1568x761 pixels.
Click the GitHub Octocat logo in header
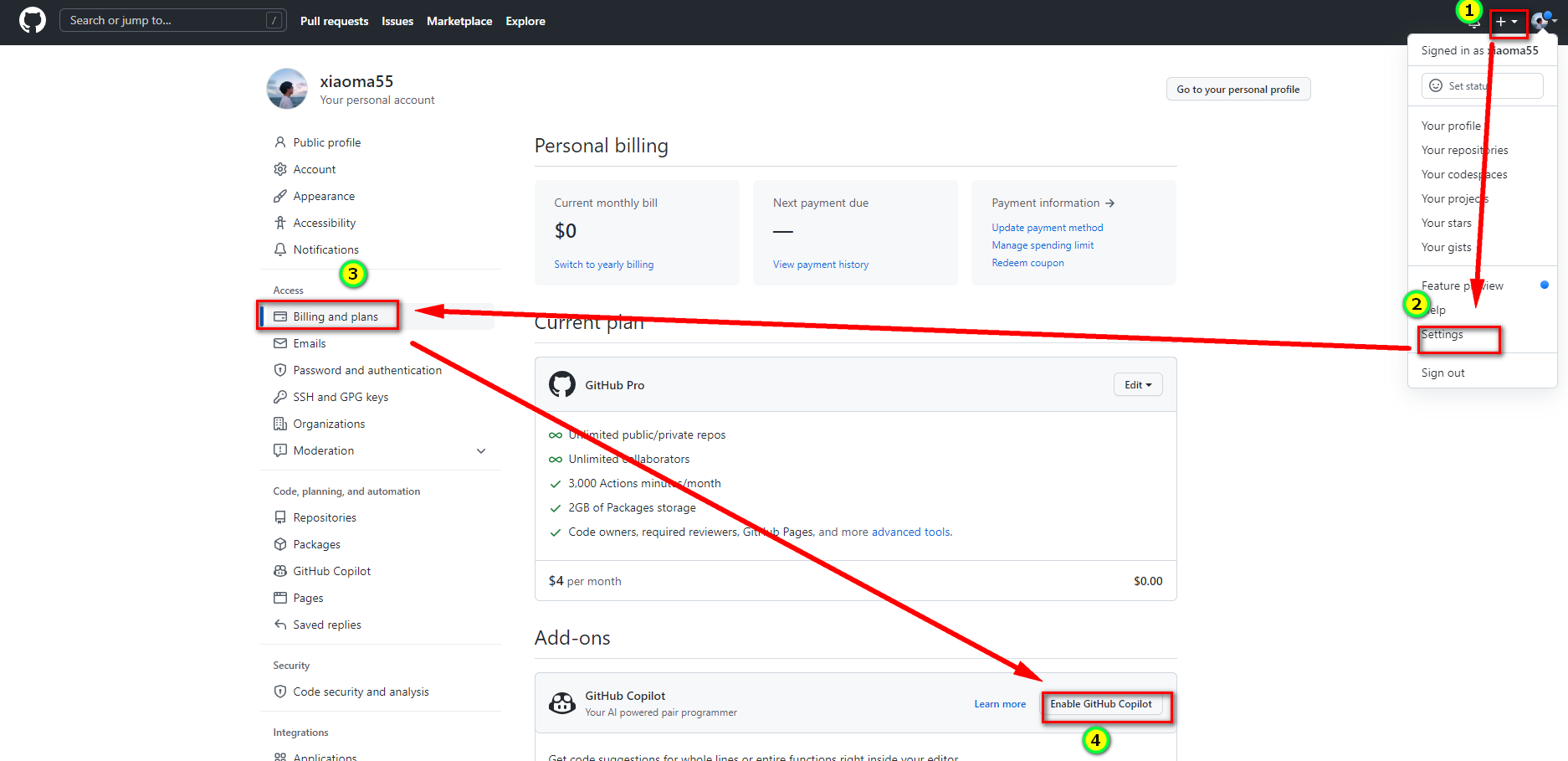click(x=33, y=21)
